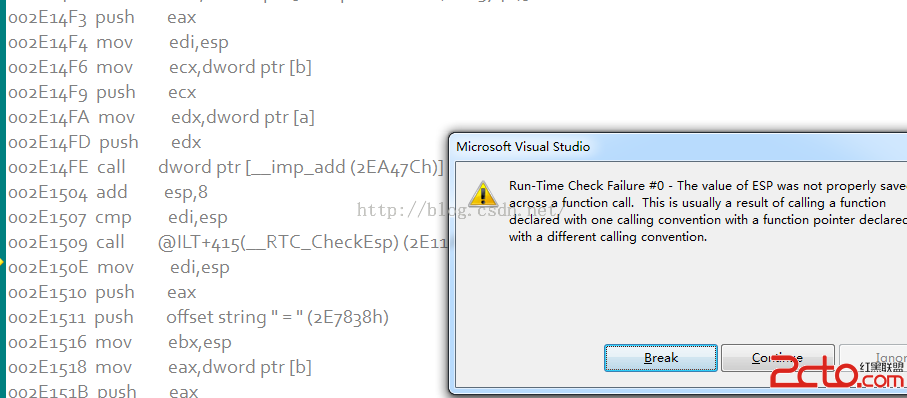Click the Continue button in the dialog
Image resolution: width=907 pixels, height=398 pixels.
777,358
